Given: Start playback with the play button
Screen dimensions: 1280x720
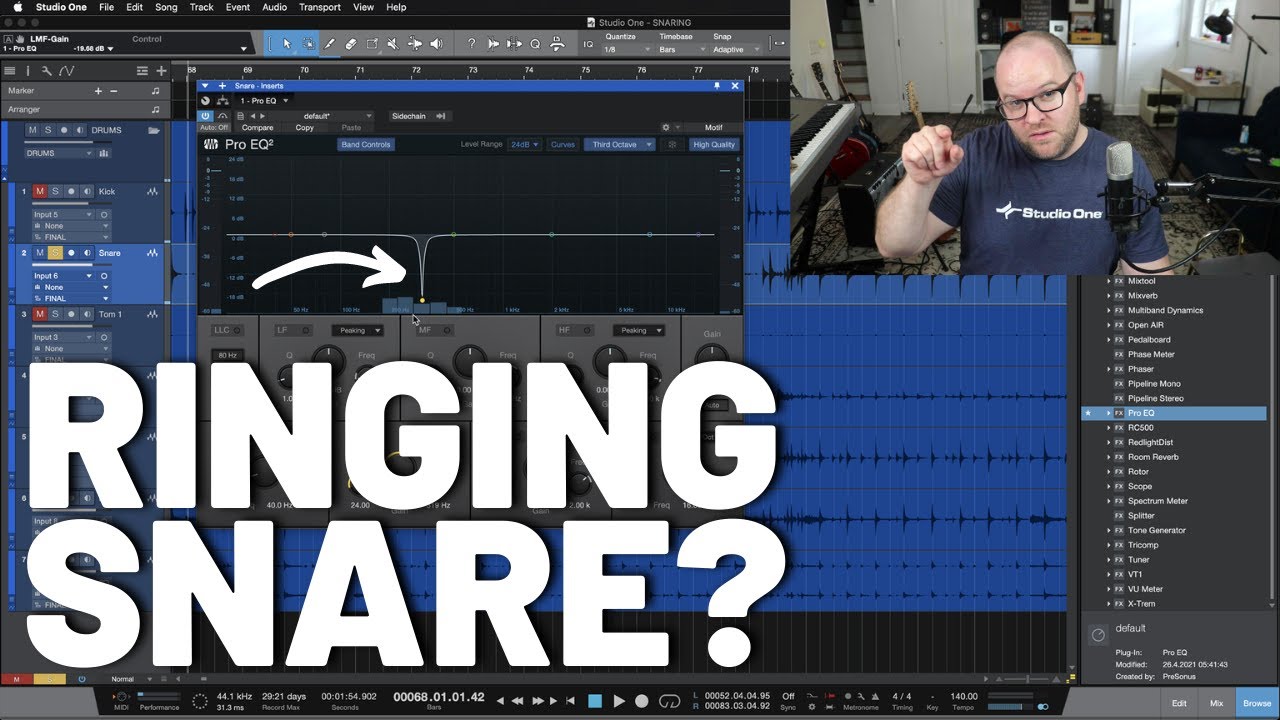Looking at the screenshot, I should click(619, 701).
